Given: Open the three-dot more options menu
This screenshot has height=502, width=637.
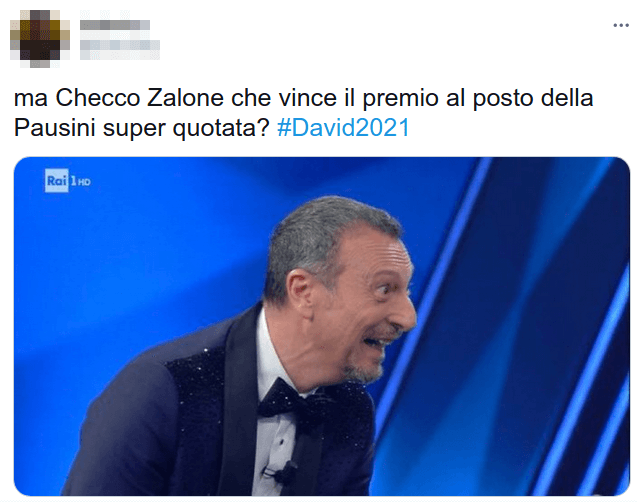Looking at the screenshot, I should point(620,26).
